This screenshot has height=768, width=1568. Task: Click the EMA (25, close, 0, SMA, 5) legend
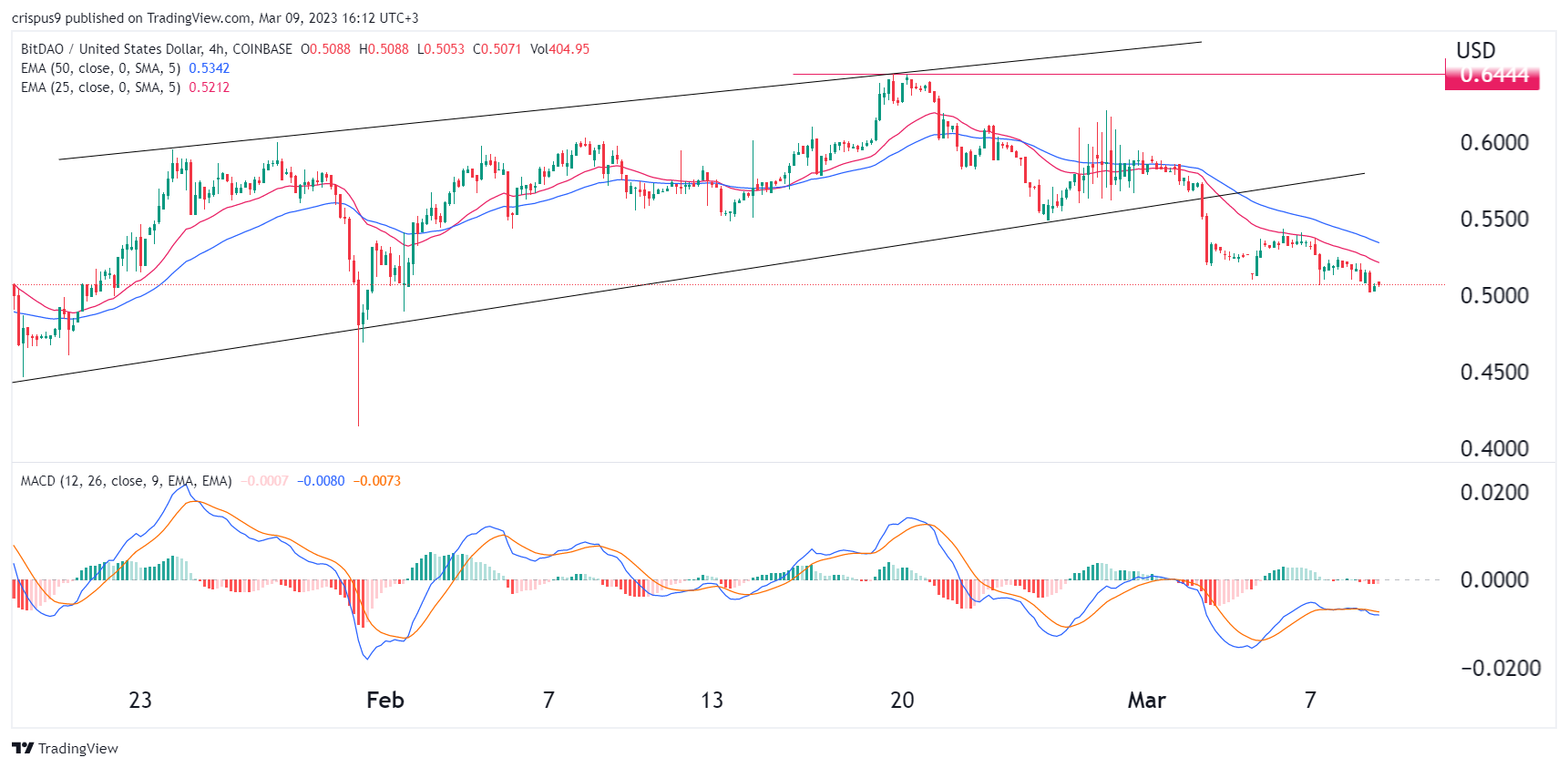point(100,87)
